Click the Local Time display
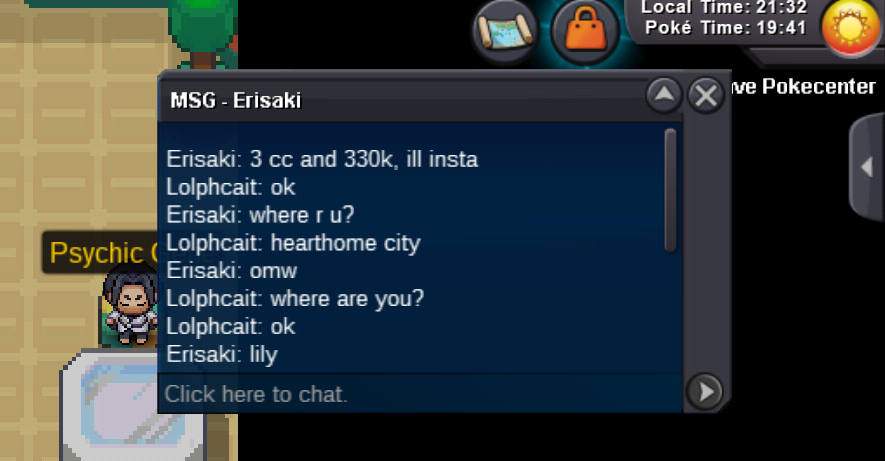 tap(724, 7)
